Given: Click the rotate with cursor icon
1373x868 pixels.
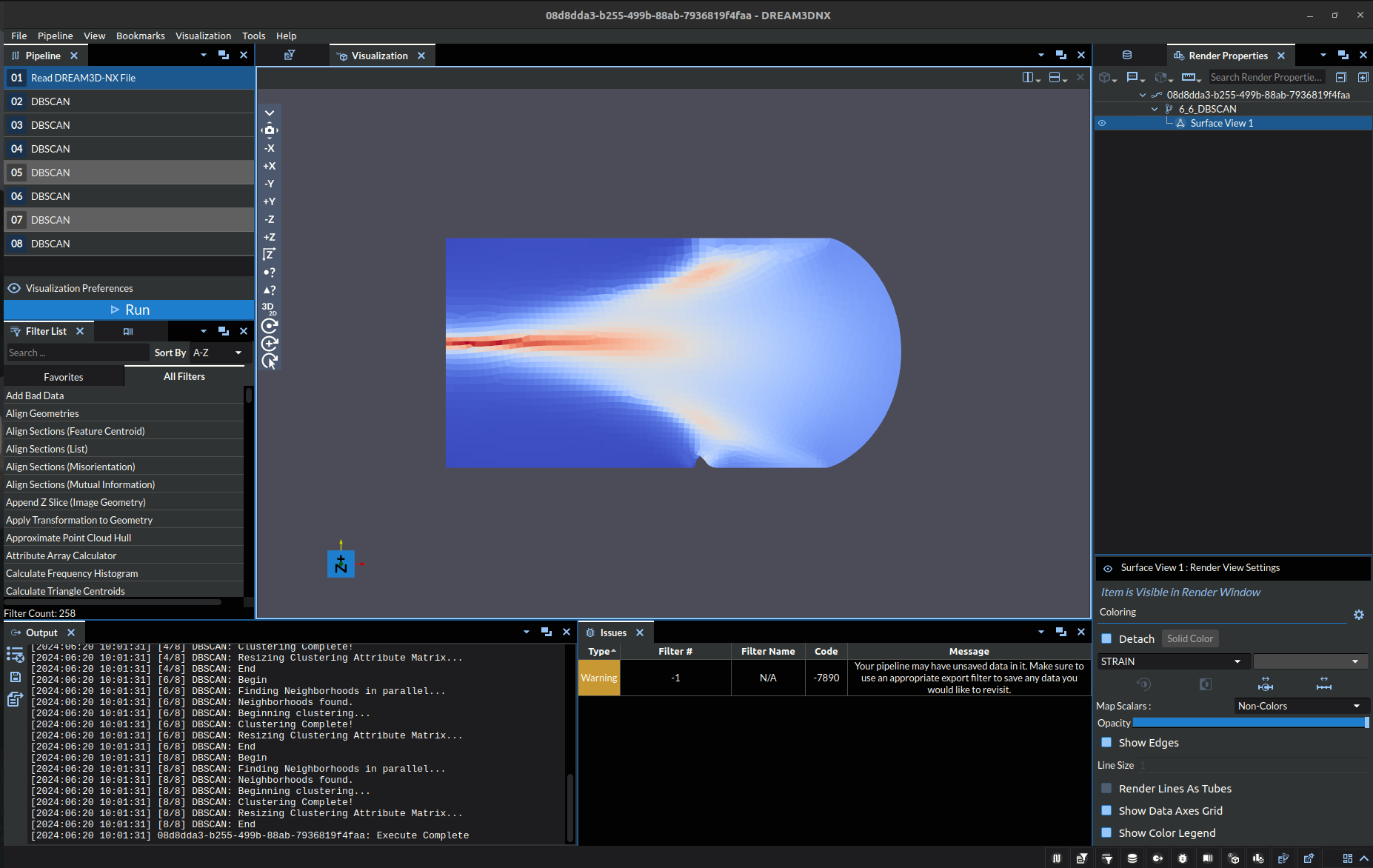Looking at the screenshot, I should click(270, 361).
